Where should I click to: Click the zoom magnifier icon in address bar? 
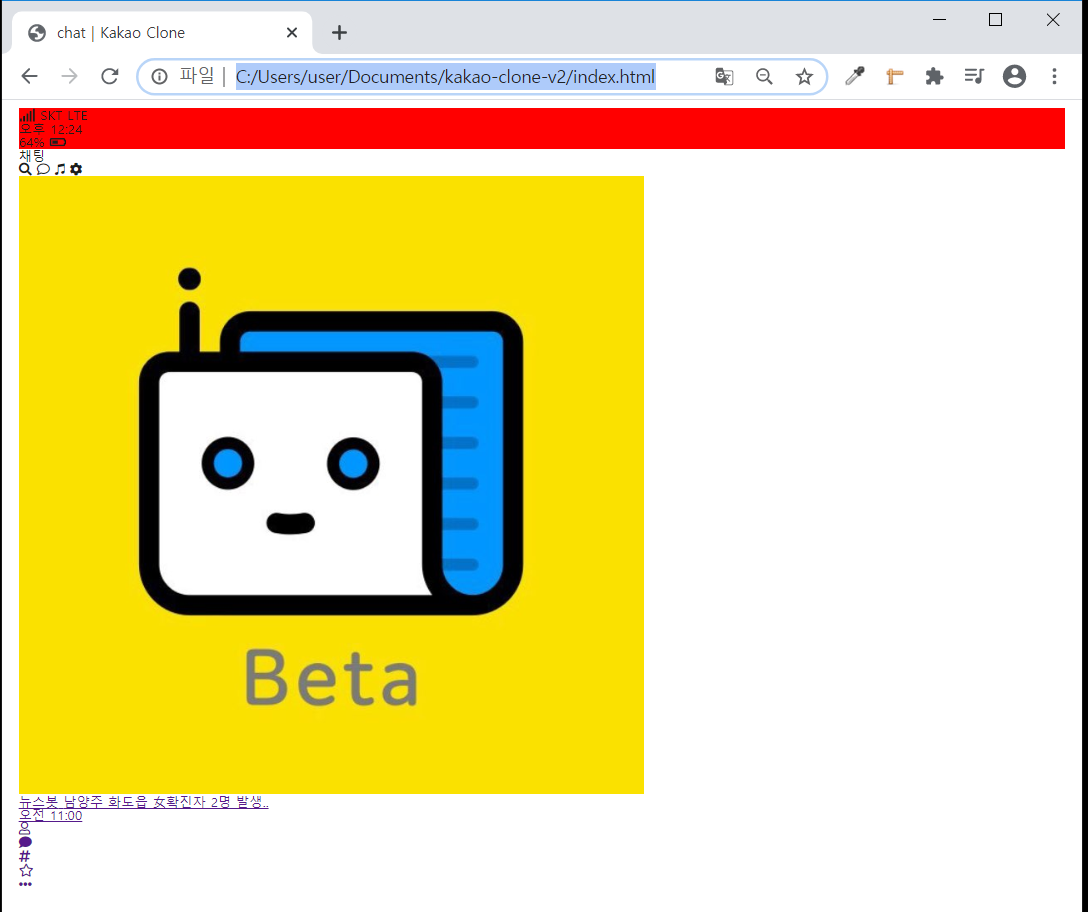tap(764, 76)
